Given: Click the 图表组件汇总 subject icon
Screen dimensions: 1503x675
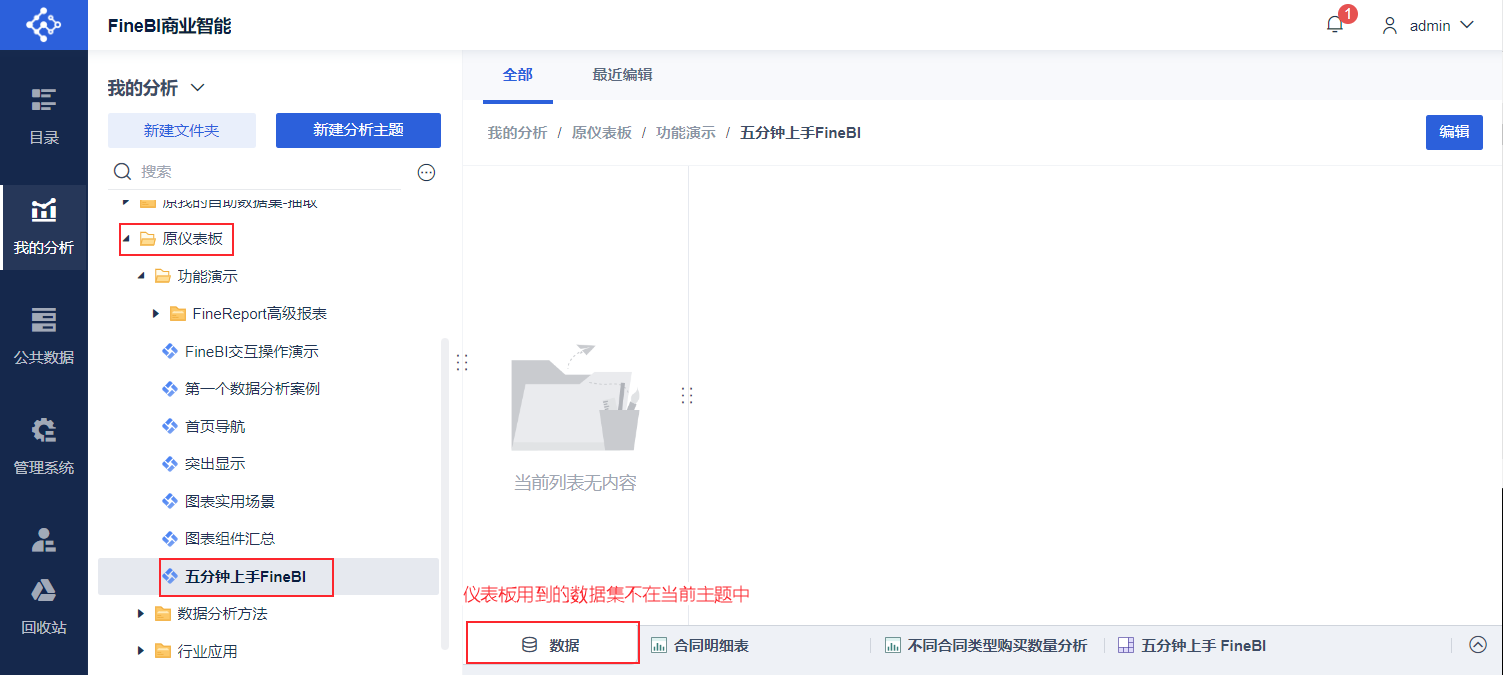Looking at the screenshot, I should 170,538.
